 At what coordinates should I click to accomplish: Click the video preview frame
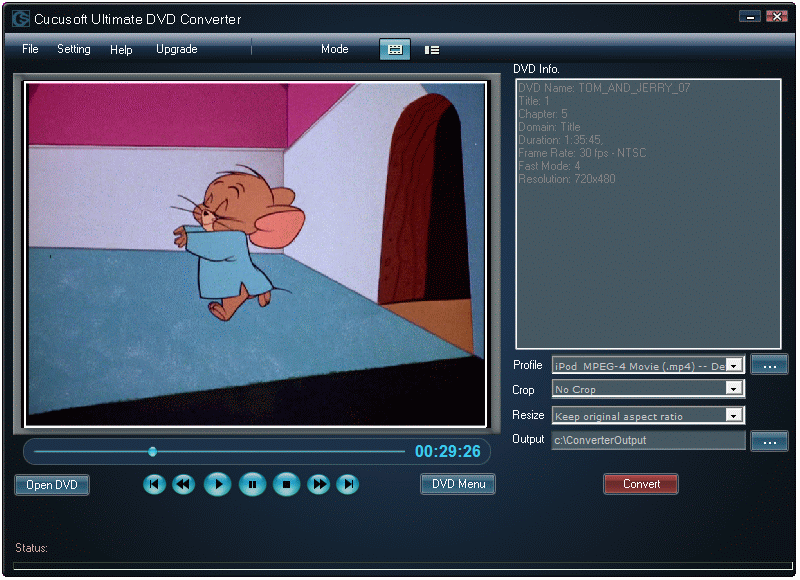256,254
